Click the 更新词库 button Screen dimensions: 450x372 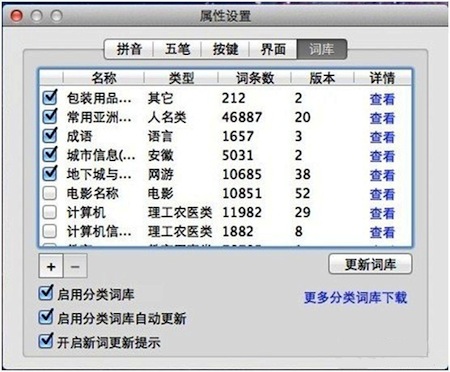(x=370, y=265)
